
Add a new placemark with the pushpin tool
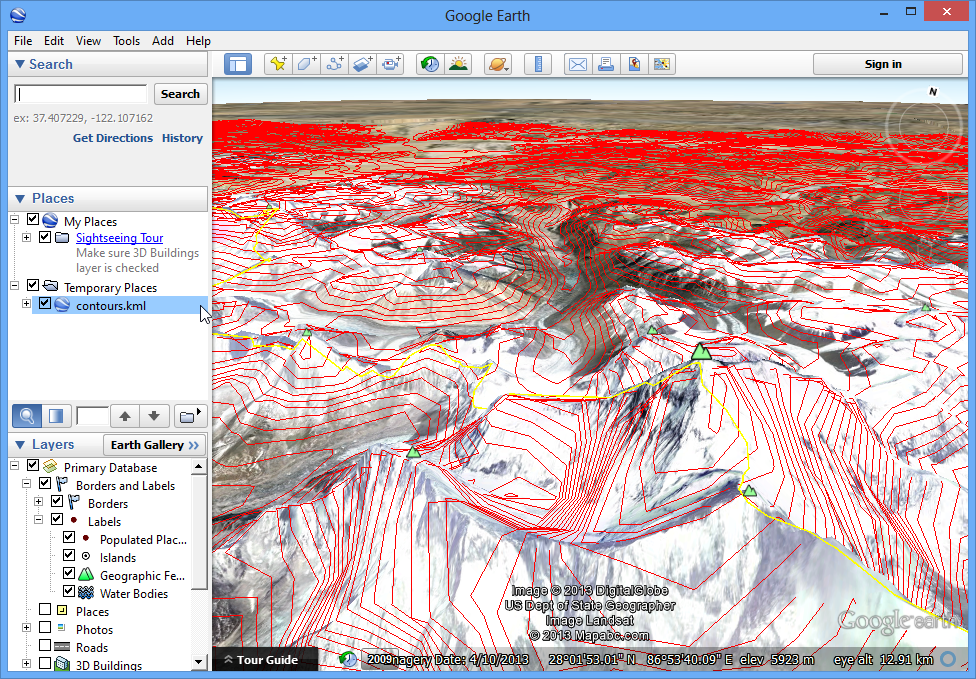278,64
